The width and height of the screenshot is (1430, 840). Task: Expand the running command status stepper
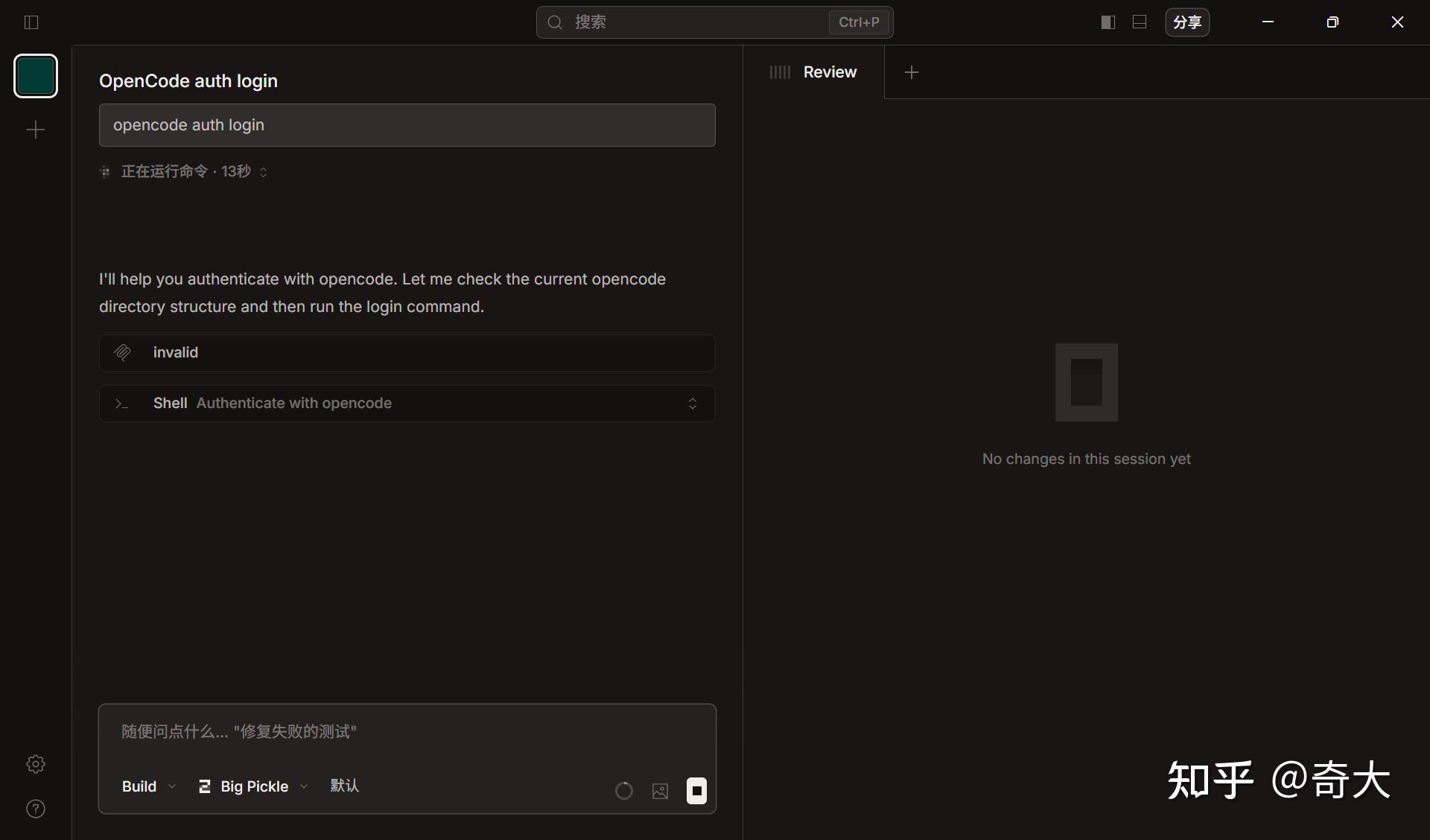coord(263,172)
